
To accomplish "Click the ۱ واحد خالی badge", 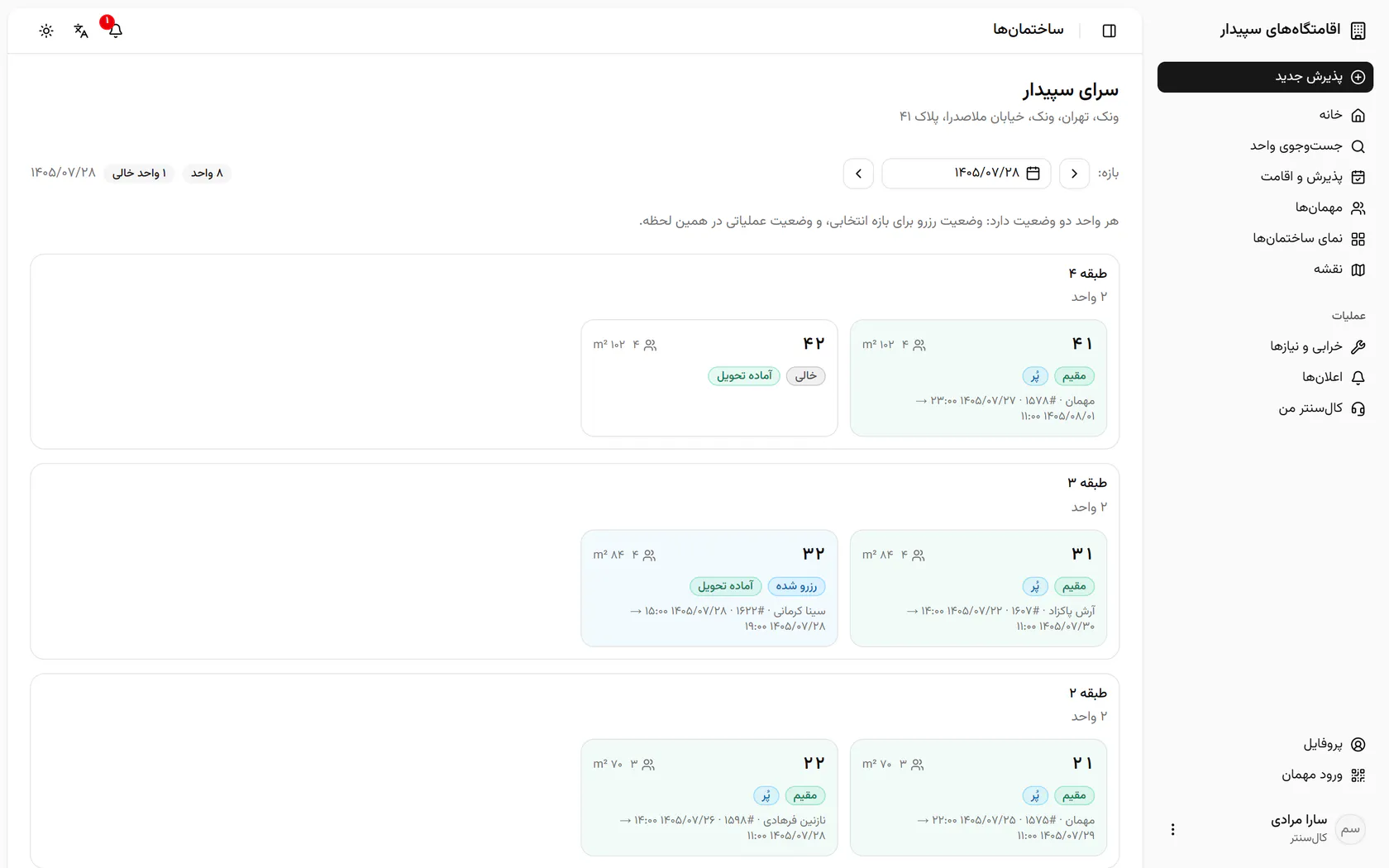I will click(x=140, y=174).
